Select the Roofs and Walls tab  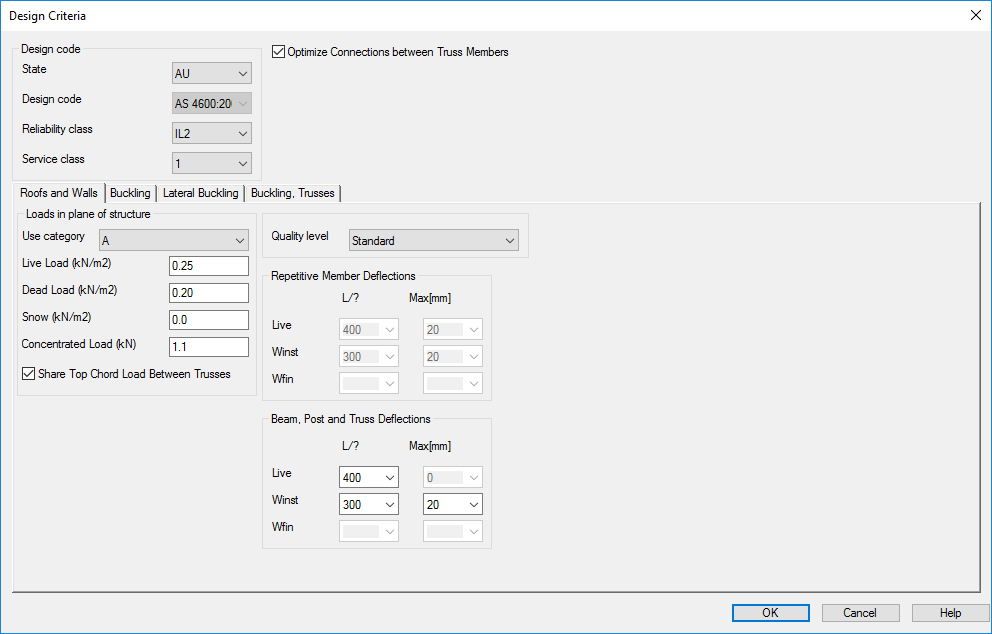pyautogui.click(x=59, y=193)
